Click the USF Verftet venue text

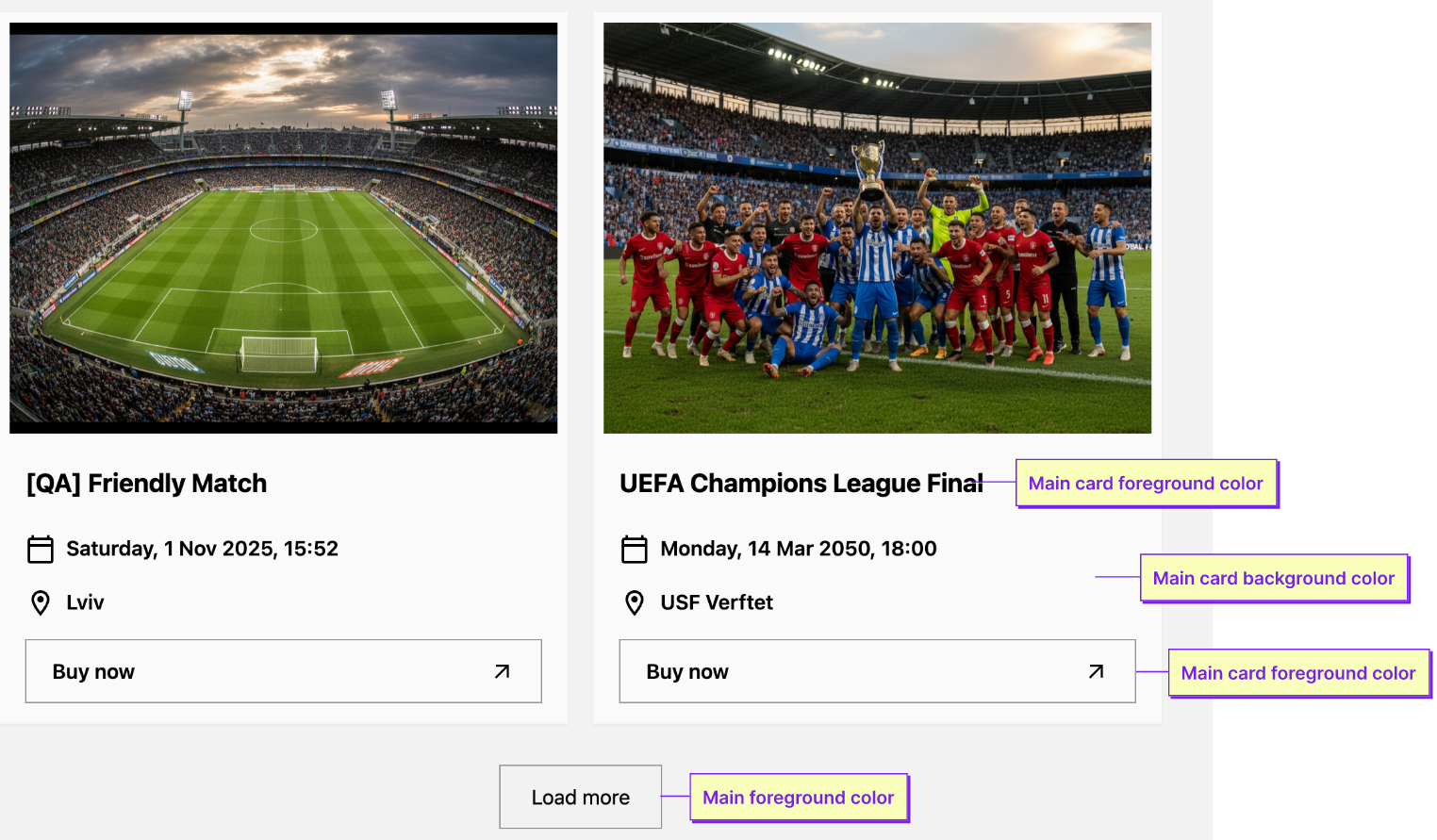pos(717,602)
